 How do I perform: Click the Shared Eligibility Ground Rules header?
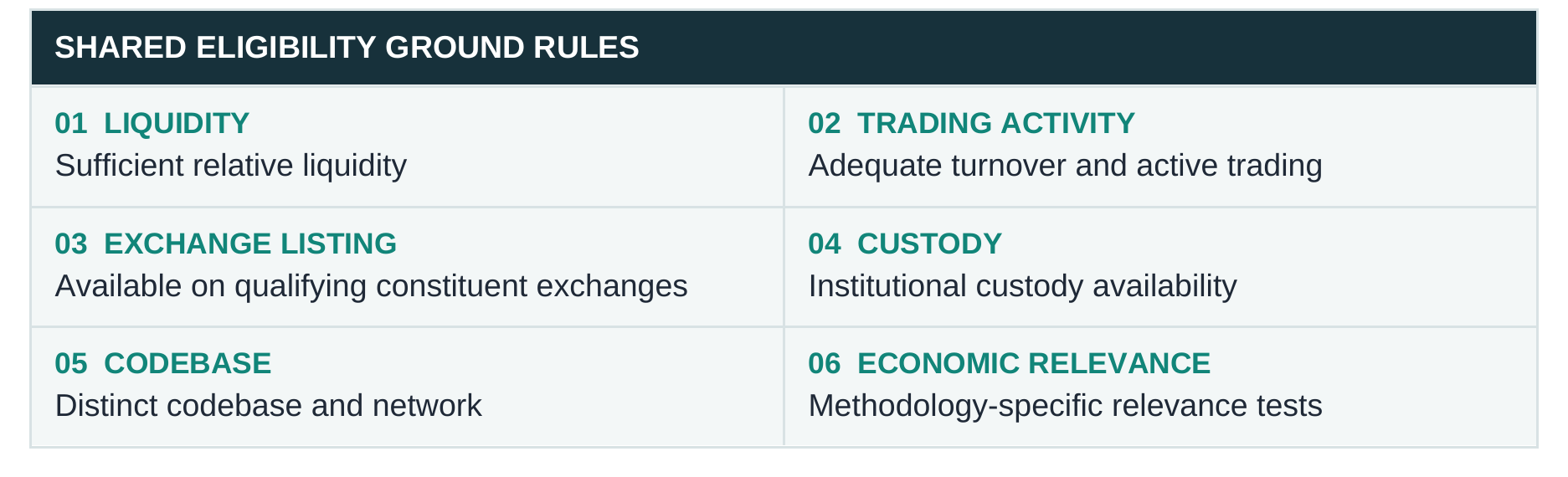point(347,48)
